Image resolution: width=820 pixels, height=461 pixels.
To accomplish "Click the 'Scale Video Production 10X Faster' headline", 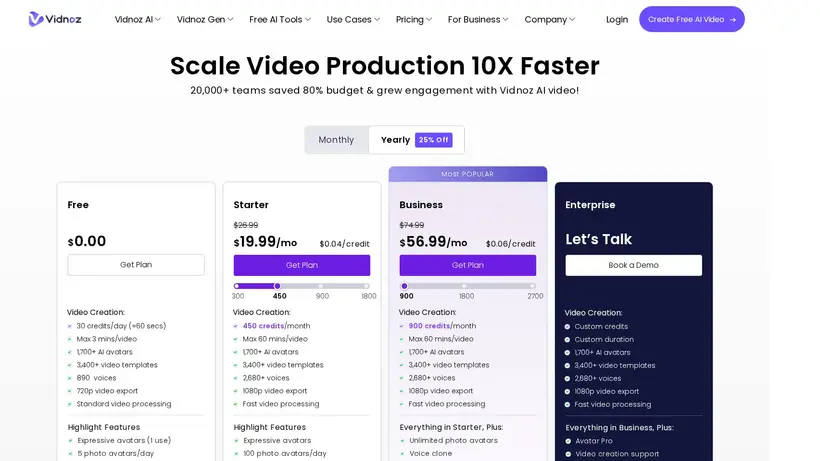I will 384,66.
